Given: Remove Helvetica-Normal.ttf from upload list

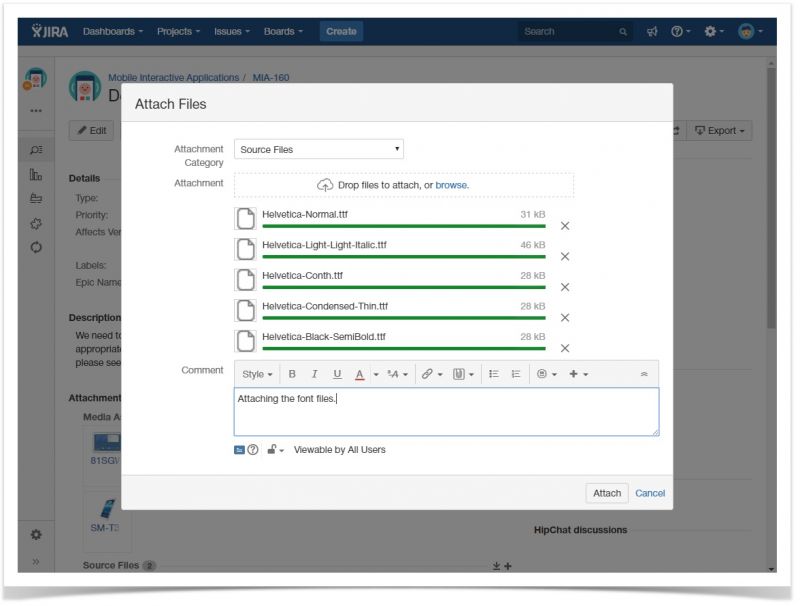Looking at the screenshot, I should 565,226.
